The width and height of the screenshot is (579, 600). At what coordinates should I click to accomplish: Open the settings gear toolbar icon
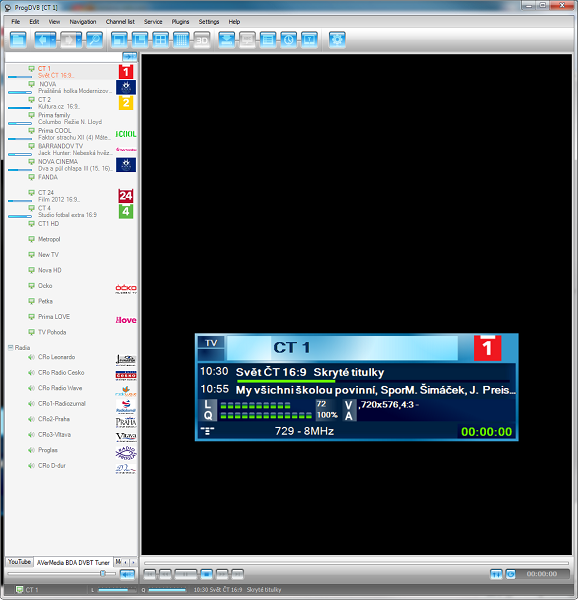(x=337, y=39)
